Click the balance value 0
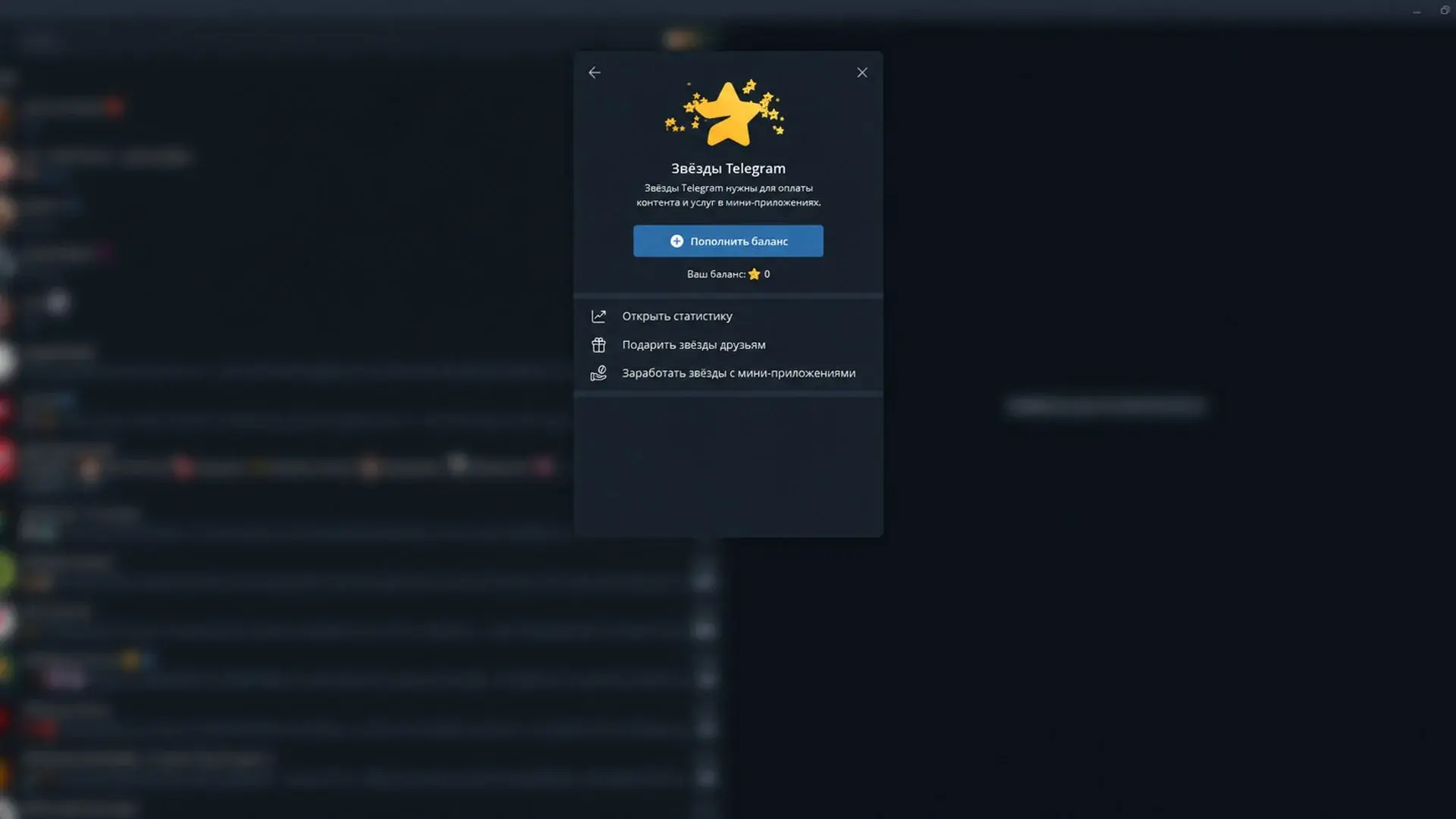Screen dimensions: 1456x819 pos(767,275)
